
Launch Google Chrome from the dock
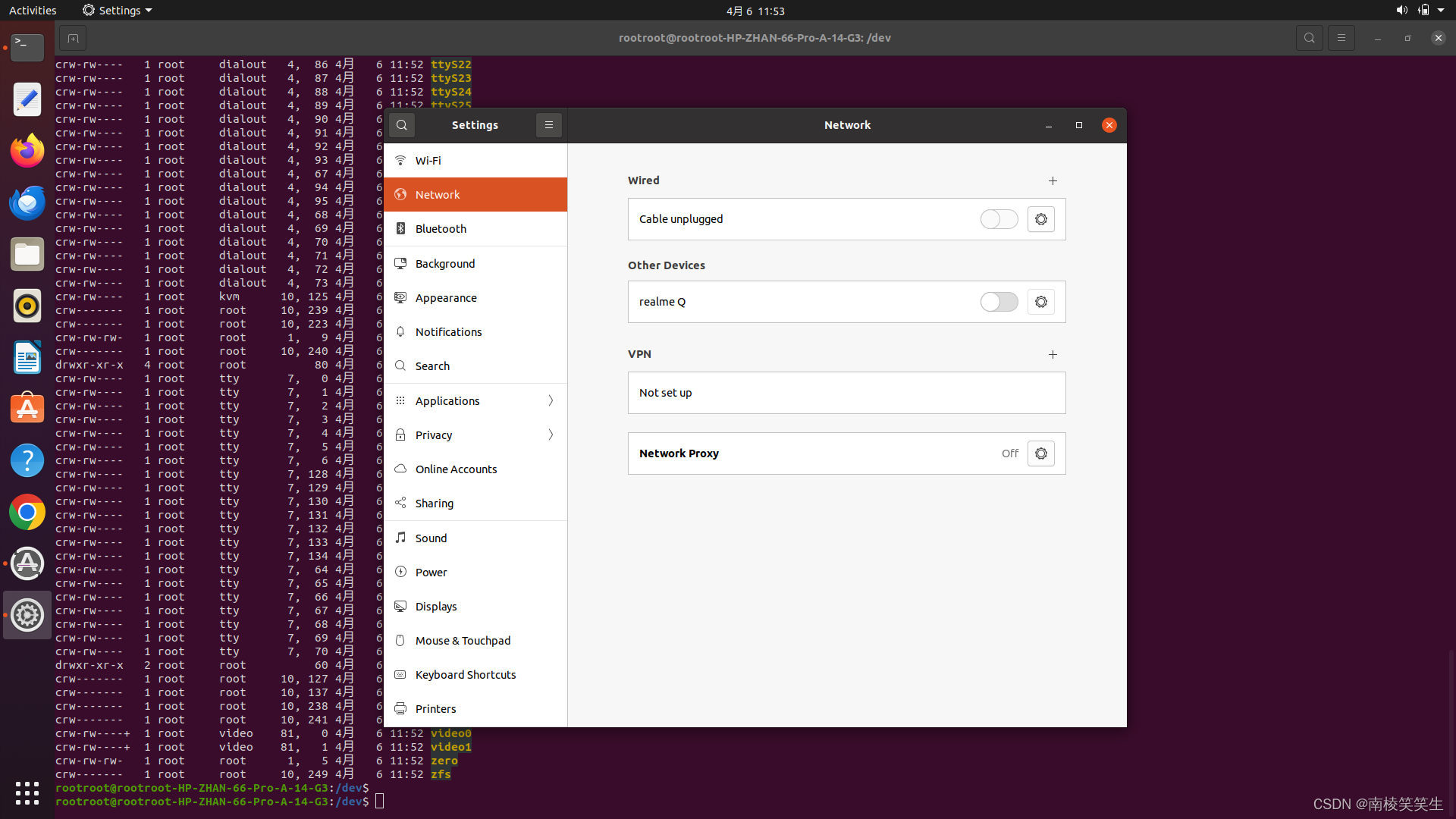[x=27, y=512]
